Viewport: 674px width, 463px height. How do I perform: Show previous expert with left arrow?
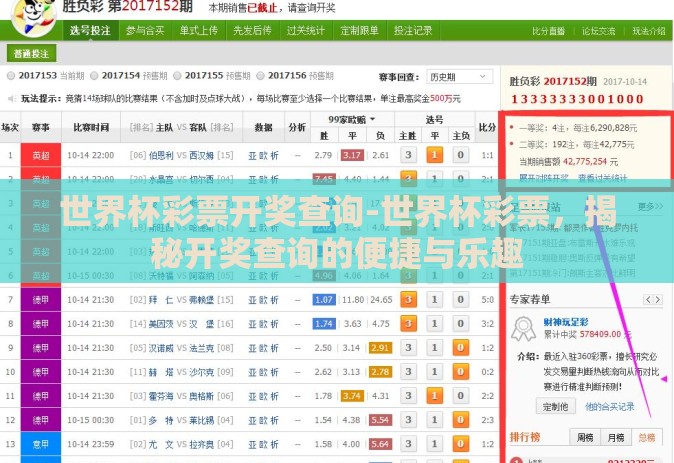click(x=648, y=300)
